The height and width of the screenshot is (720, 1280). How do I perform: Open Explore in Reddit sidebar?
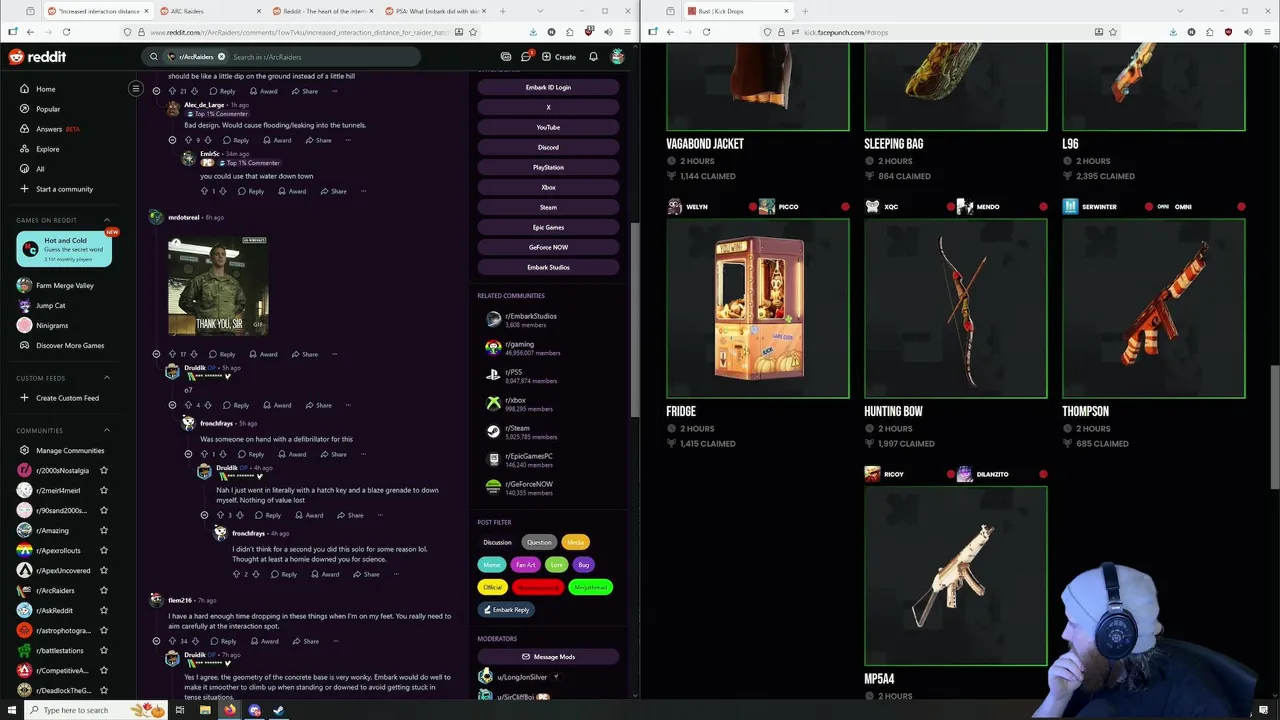tap(47, 149)
